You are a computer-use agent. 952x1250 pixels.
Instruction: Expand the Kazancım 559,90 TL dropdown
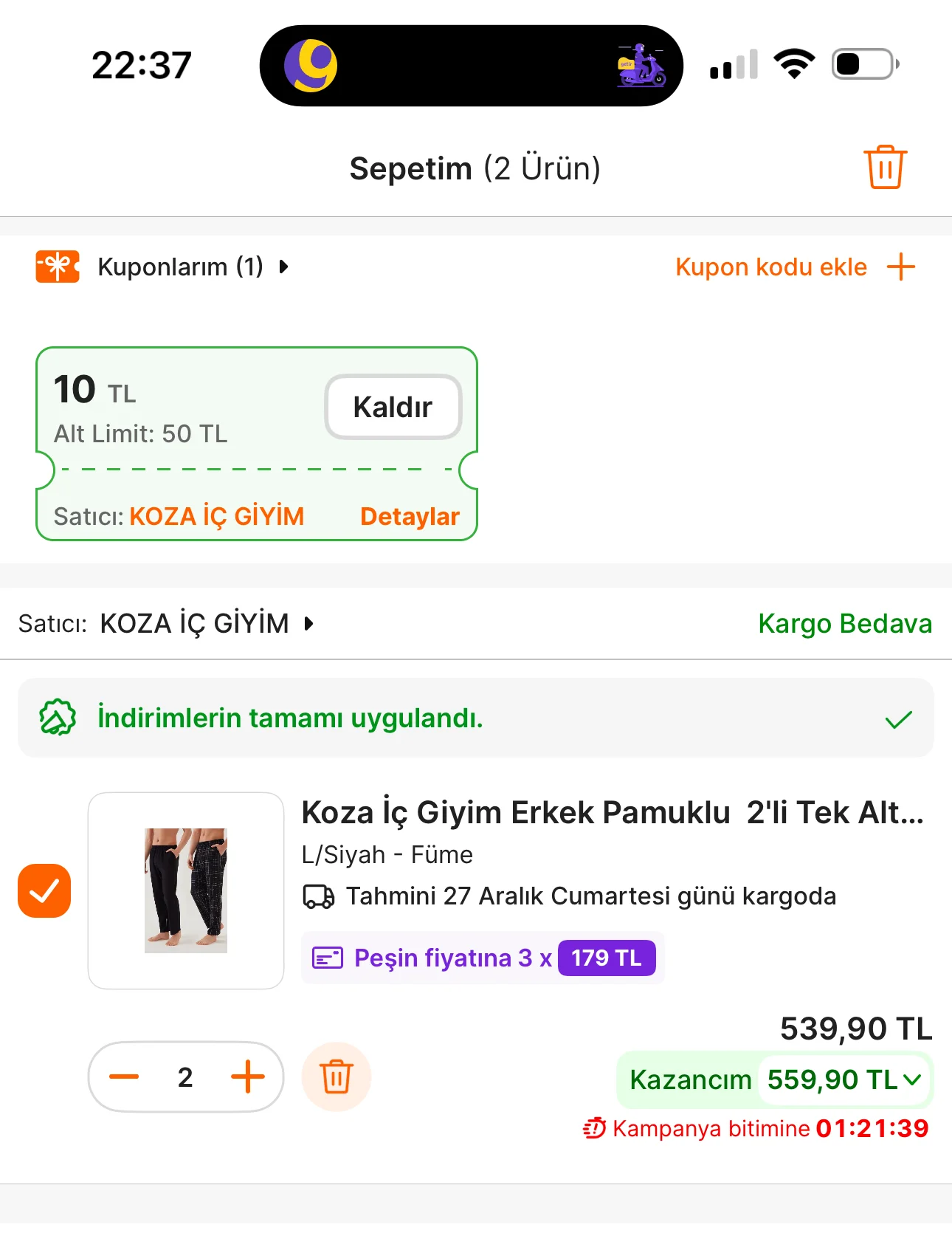[912, 1079]
